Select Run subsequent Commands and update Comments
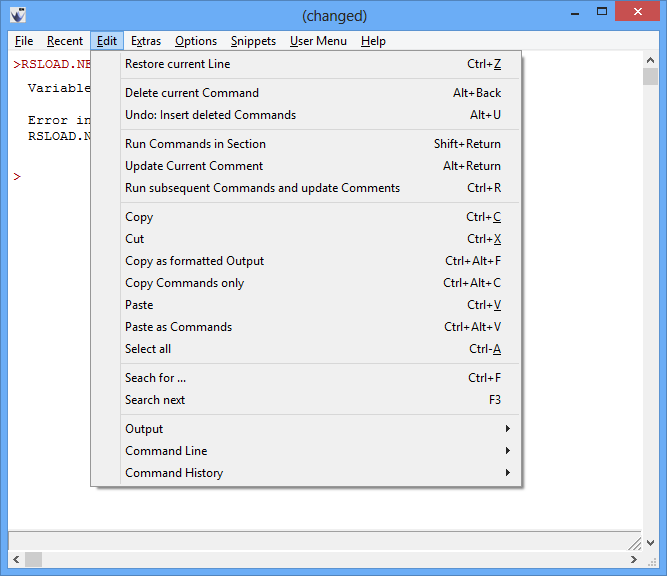This screenshot has height=576, width=667. [306, 188]
